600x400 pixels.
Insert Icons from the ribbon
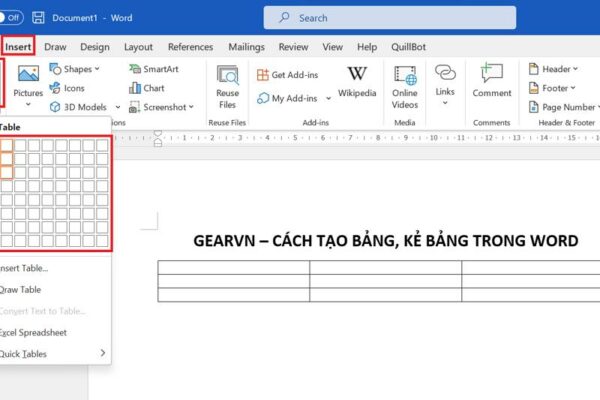[x=67, y=88]
